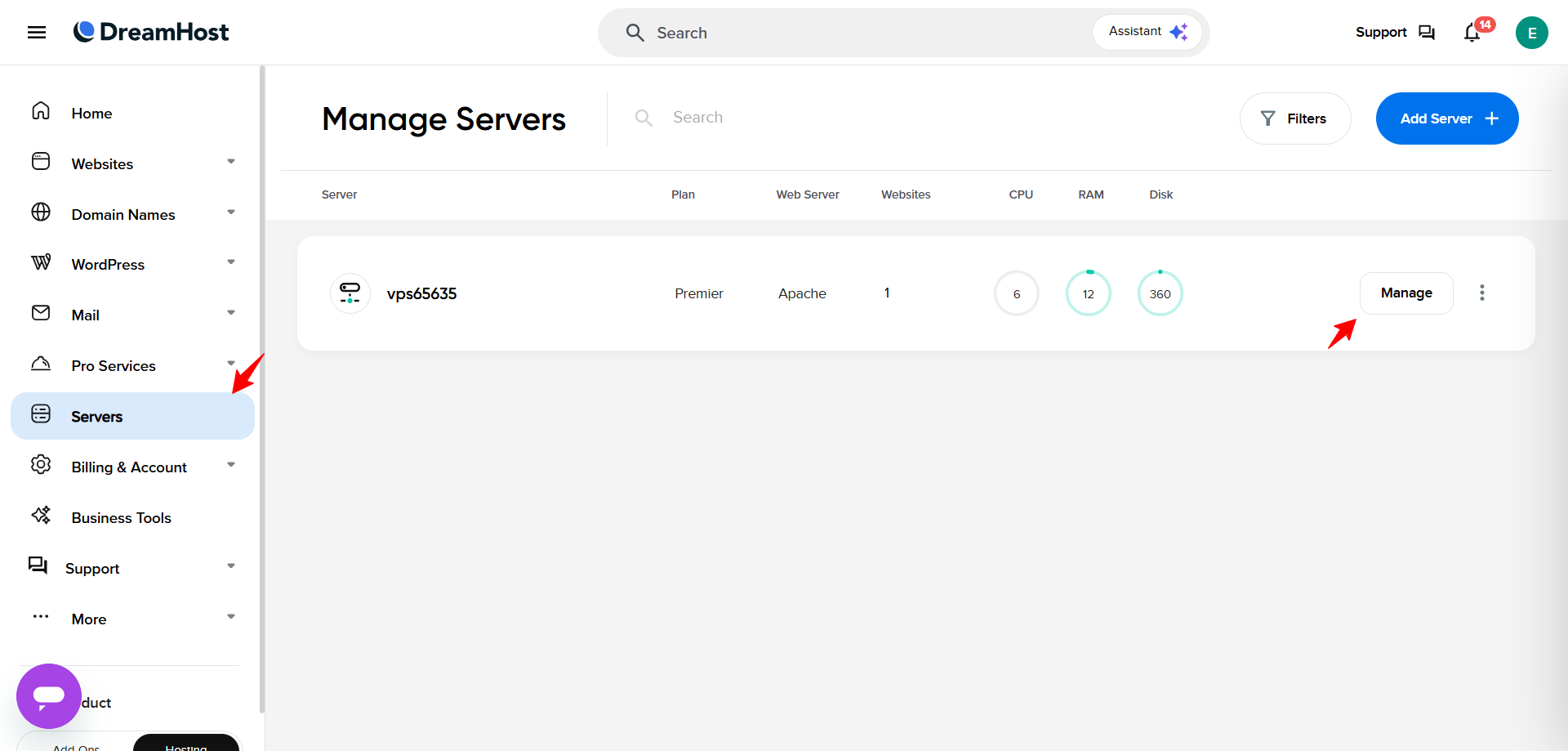This screenshot has height=751, width=1568.
Task: Select Servers in sidebar
Action: tap(132, 416)
